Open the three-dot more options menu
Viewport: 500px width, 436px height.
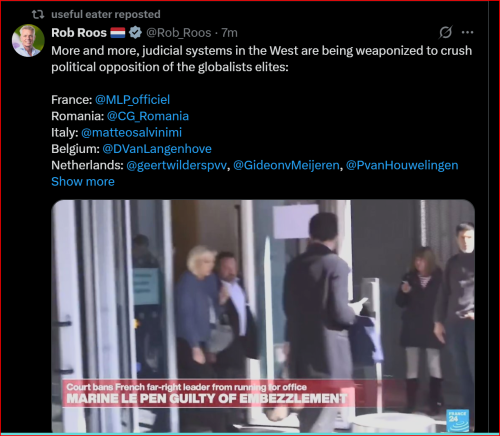[467, 32]
